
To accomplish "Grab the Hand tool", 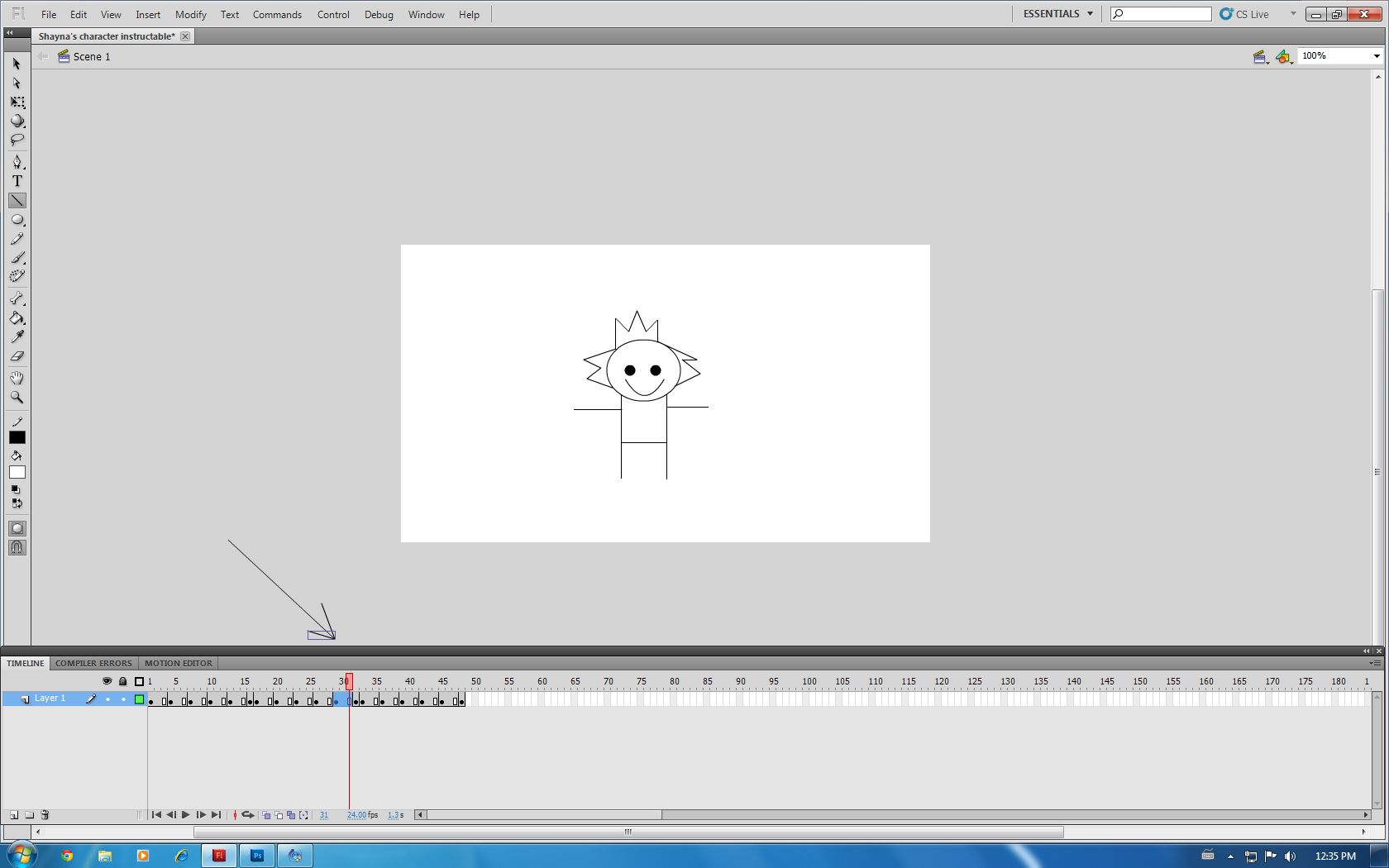I will pos(17,379).
